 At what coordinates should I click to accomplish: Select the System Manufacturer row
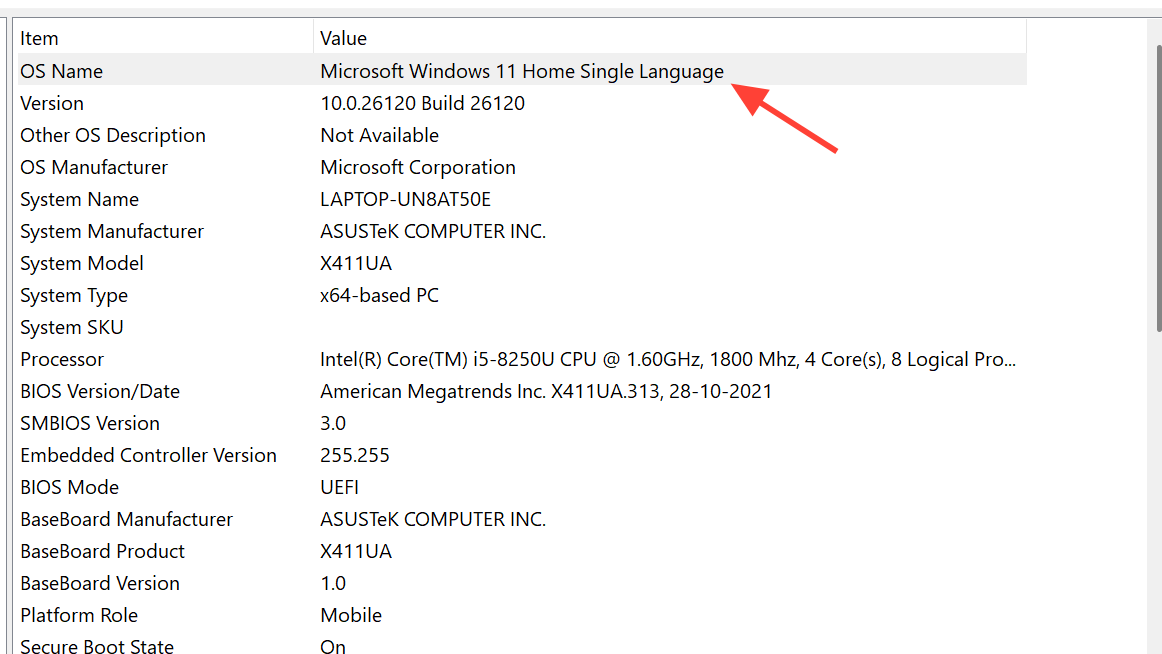112,231
